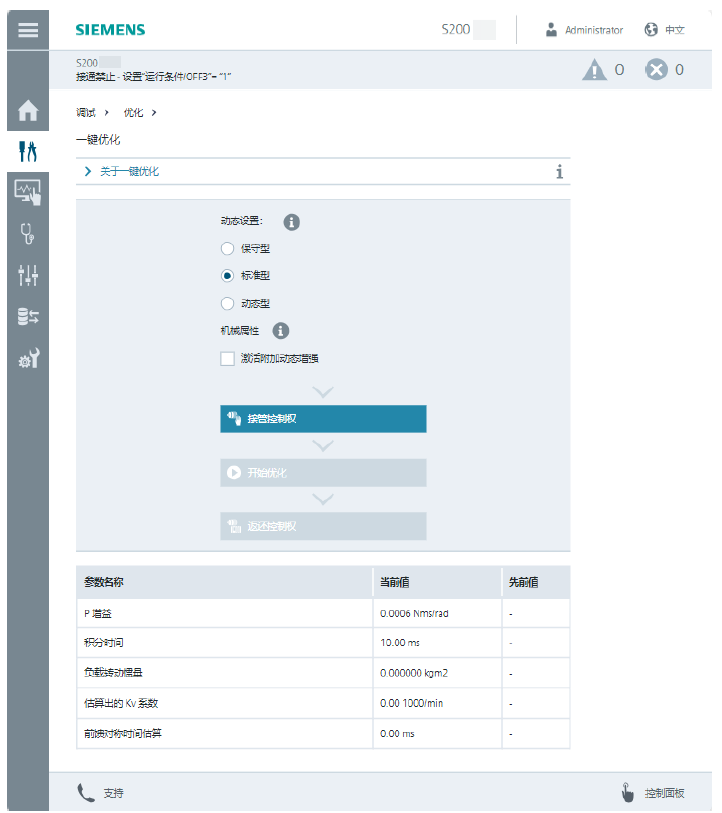
Task: Show info for 动态设置
Action: (x=291, y=222)
